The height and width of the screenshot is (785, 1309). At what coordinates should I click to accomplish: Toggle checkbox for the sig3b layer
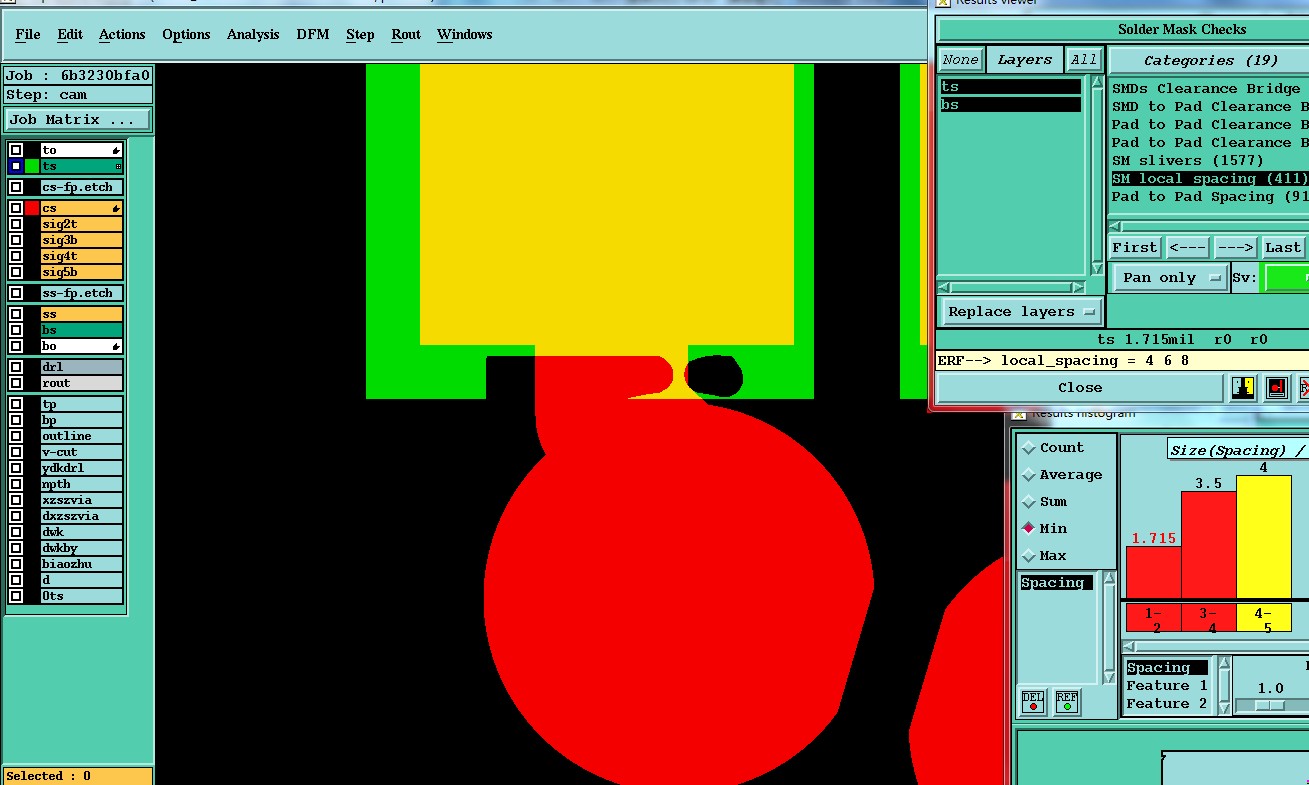(16, 240)
